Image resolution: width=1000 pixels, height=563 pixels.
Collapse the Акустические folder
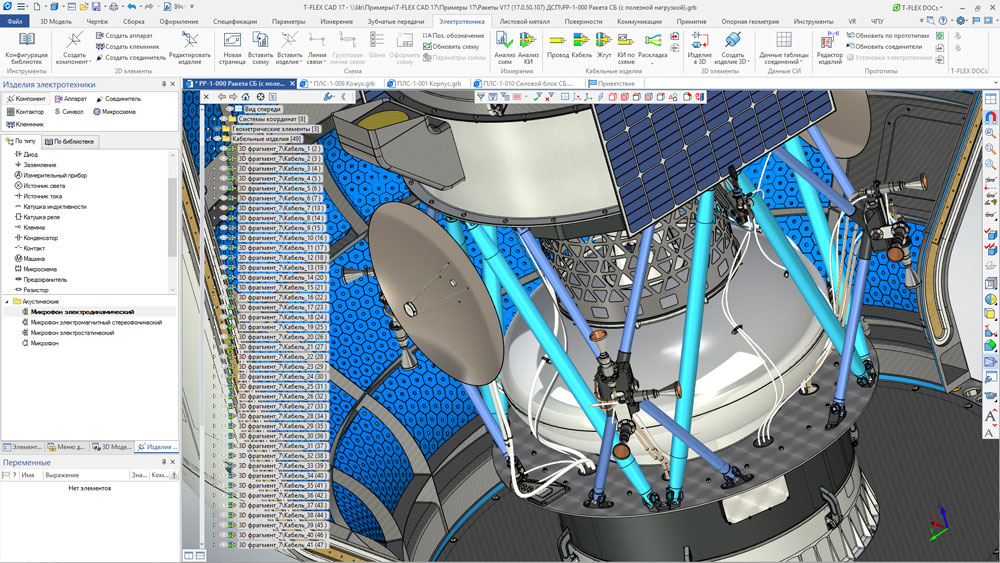tap(8, 302)
